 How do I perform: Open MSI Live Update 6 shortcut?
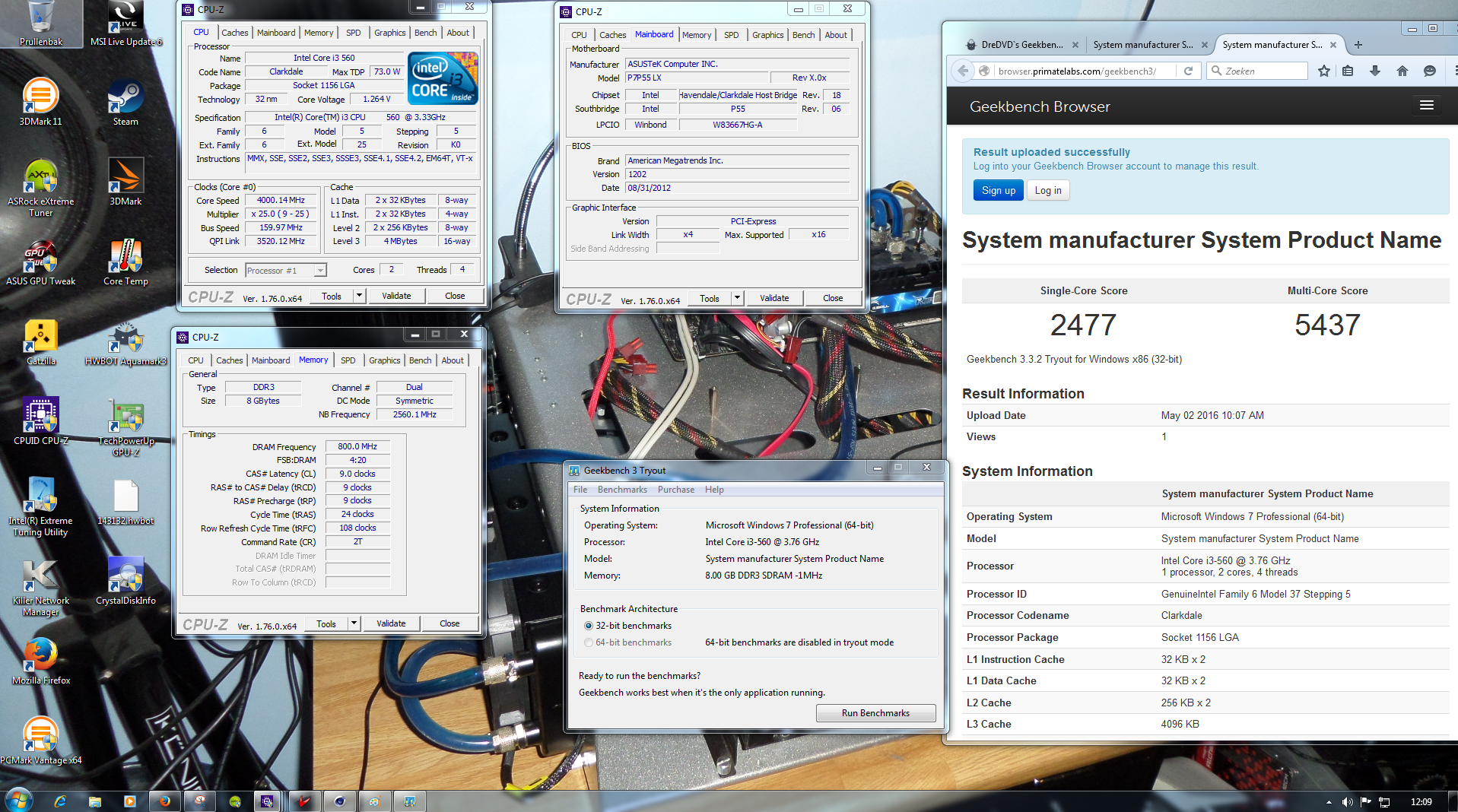(x=125, y=24)
